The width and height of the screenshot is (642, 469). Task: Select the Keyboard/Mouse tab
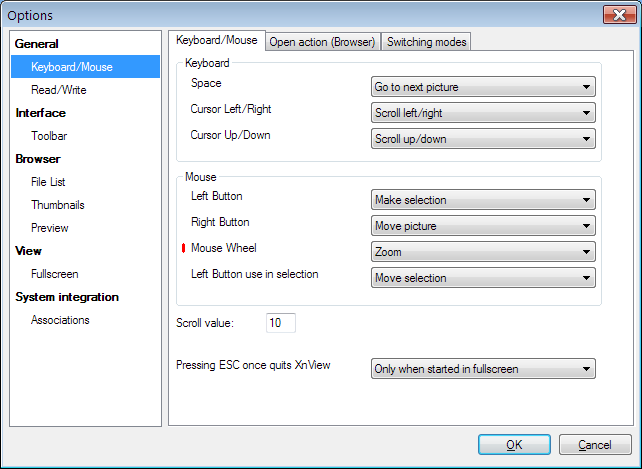(216, 41)
